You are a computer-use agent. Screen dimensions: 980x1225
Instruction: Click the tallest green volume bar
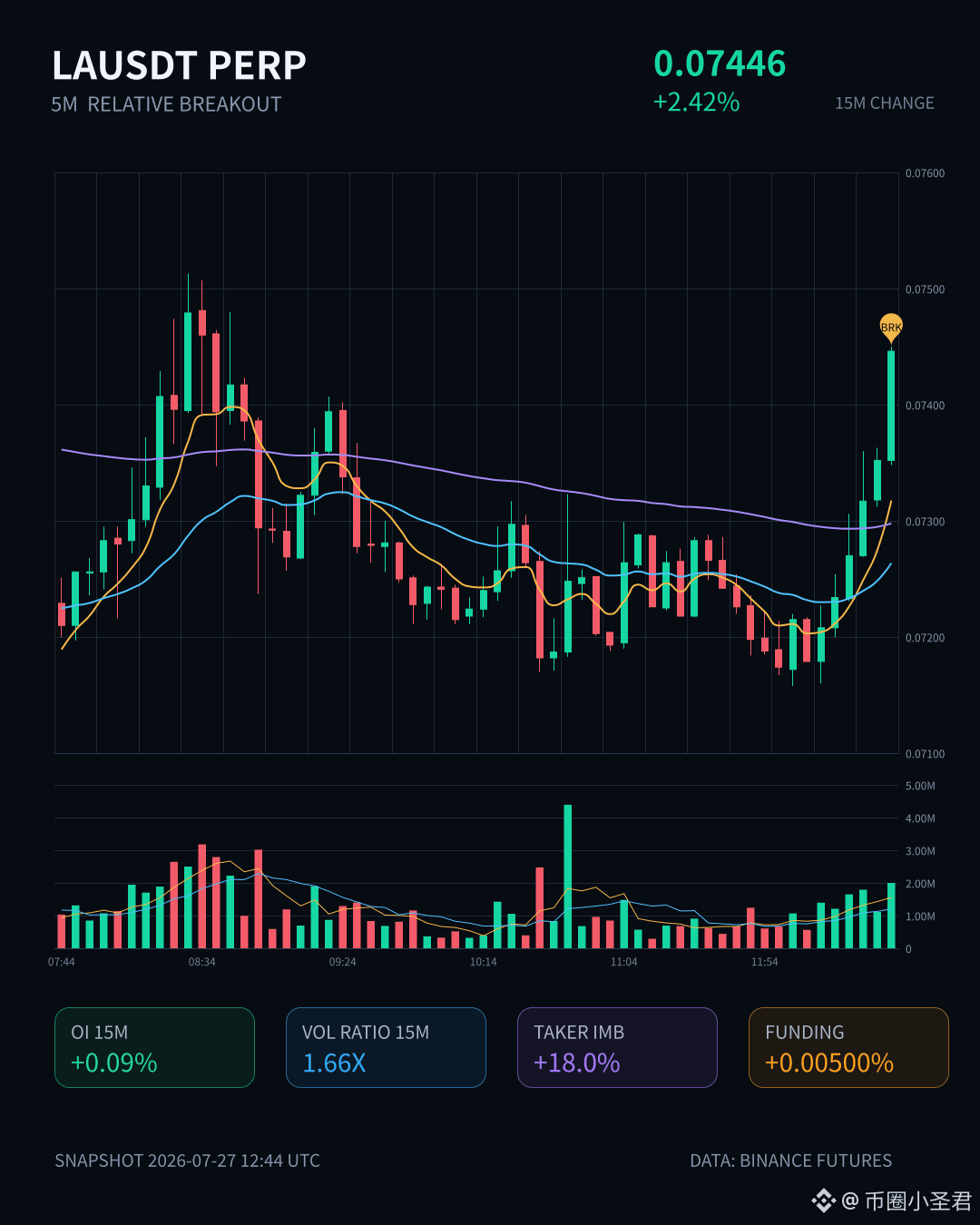point(568,877)
